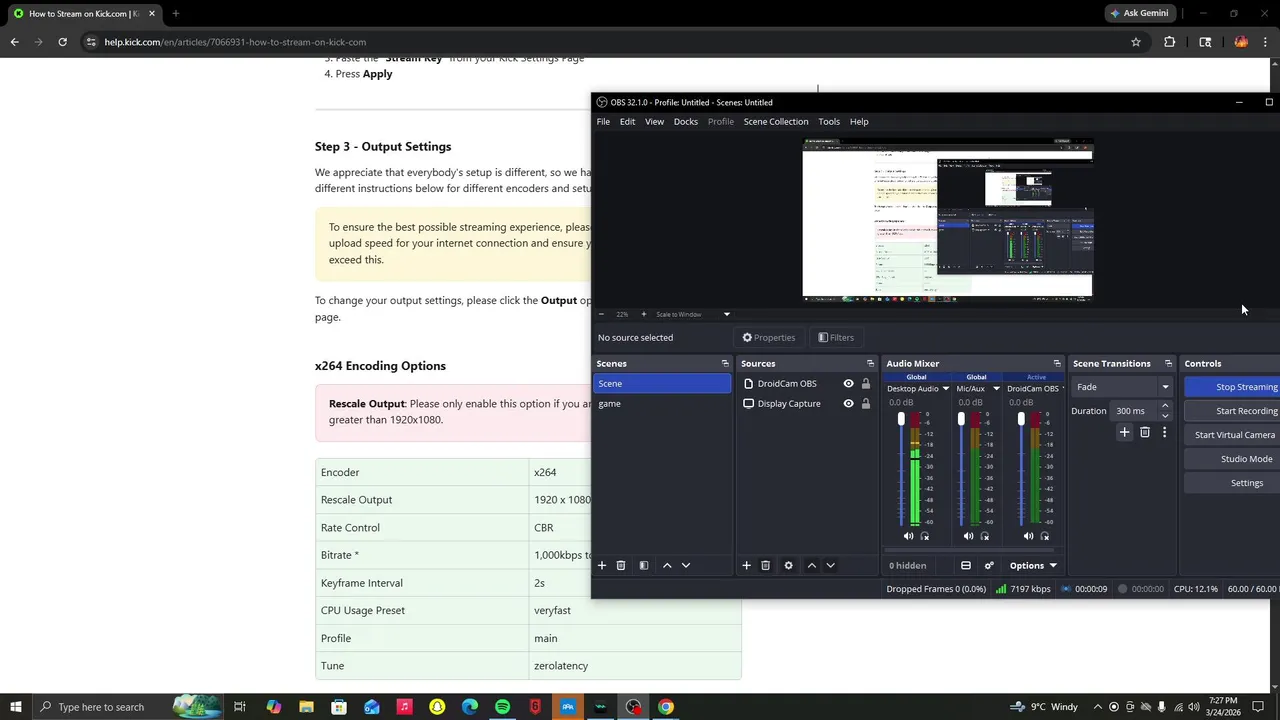This screenshot has width=1280, height=720.
Task: Open Chrome extensions puzzle icon
Action: [x=1169, y=42]
